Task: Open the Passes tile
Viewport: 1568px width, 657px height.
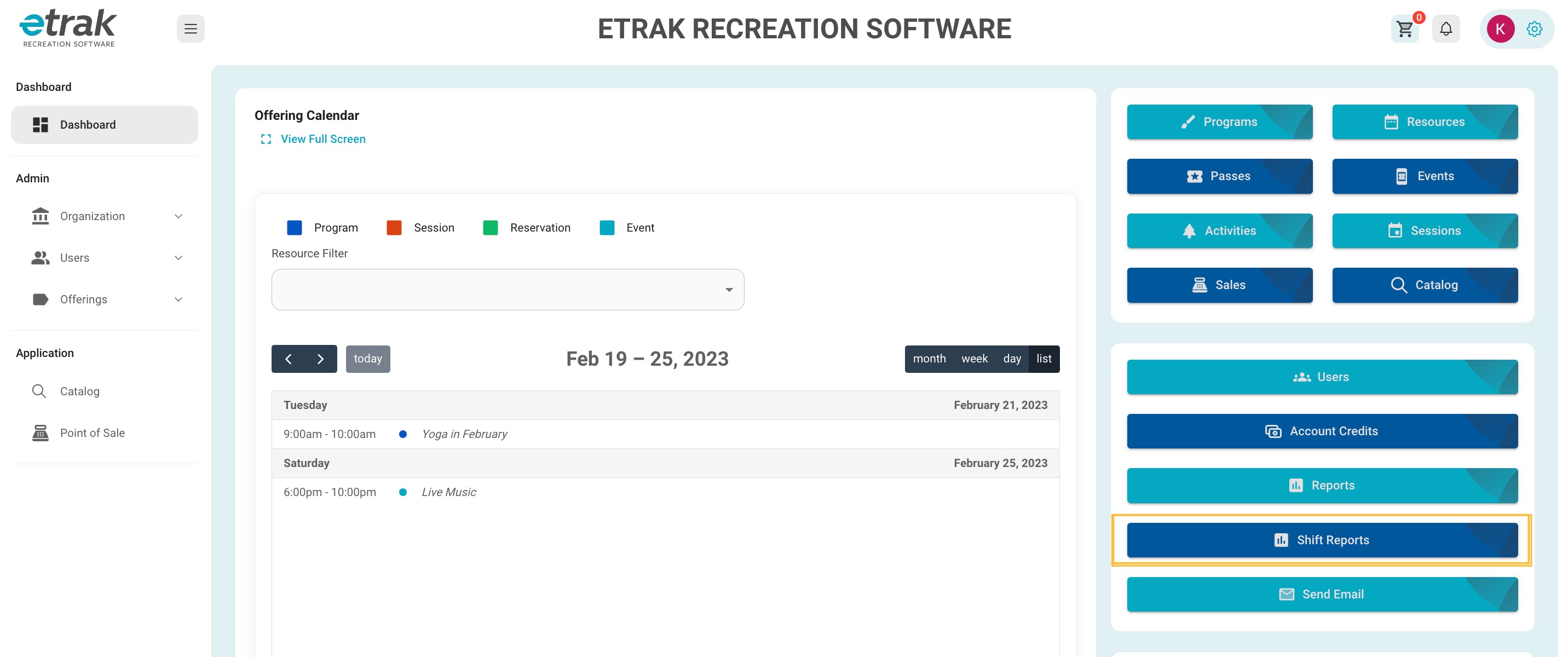Action: coord(1220,177)
